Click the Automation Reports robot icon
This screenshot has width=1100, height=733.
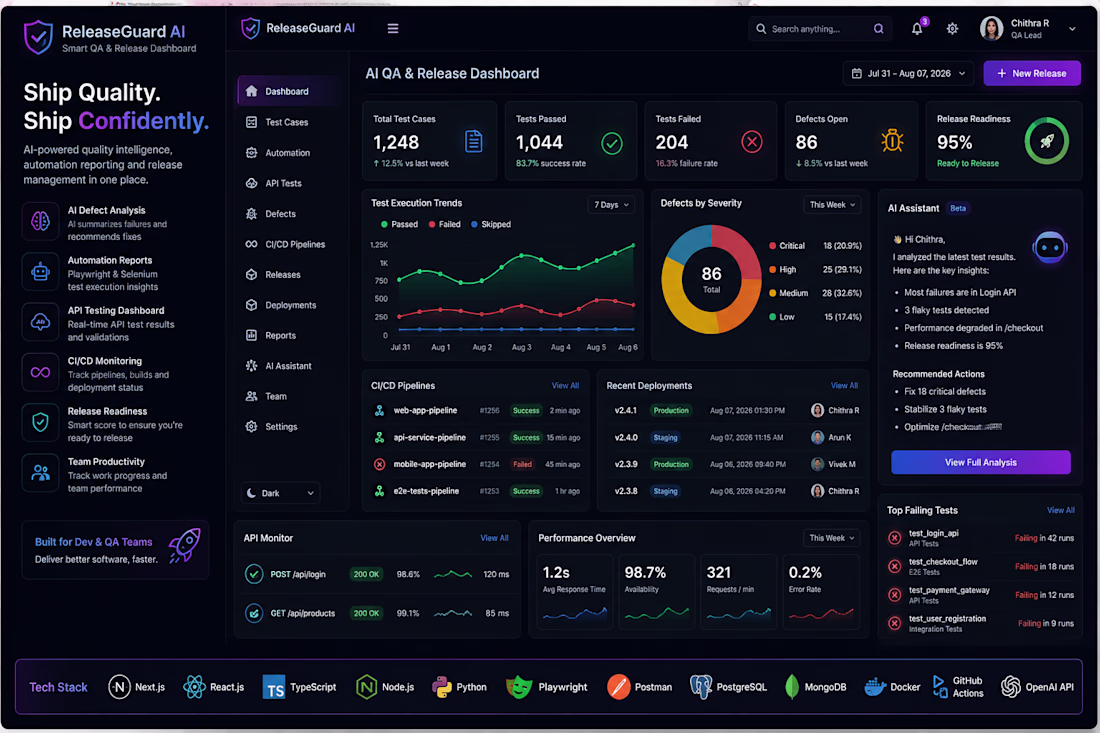tap(40, 271)
